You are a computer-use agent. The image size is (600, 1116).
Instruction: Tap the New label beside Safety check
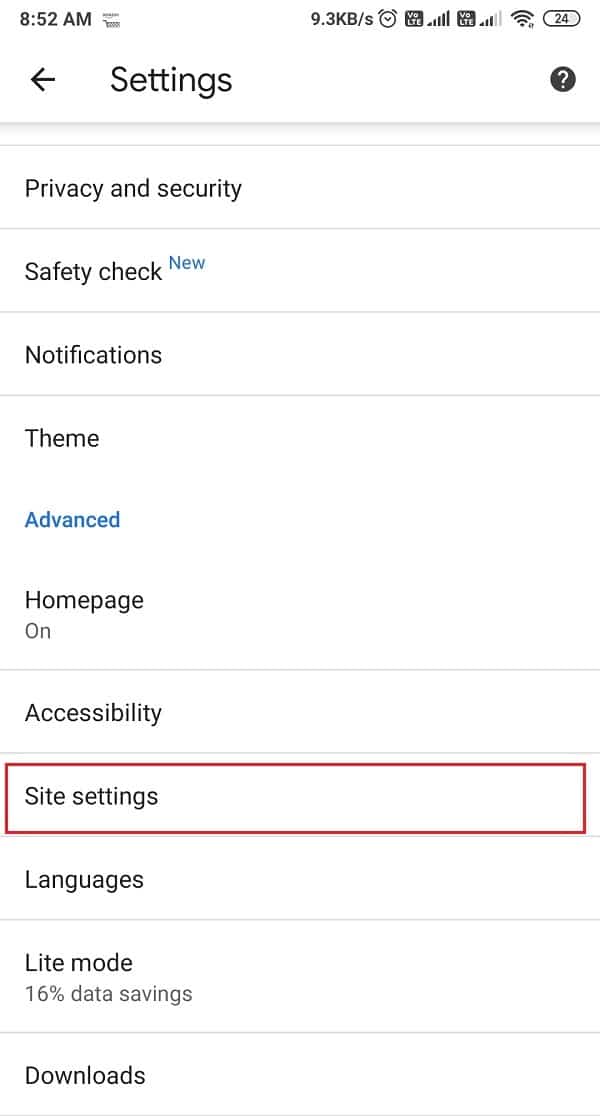pos(187,262)
